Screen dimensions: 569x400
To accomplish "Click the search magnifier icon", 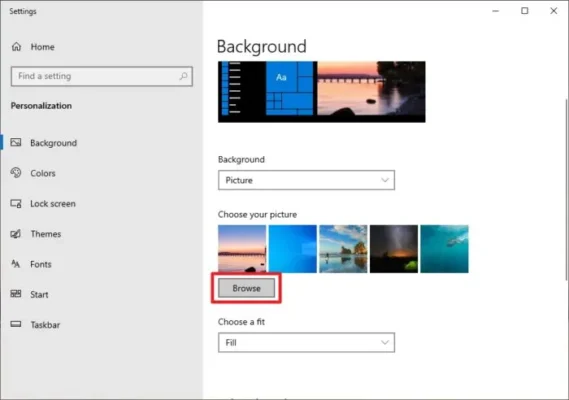I will tap(183, 76).
